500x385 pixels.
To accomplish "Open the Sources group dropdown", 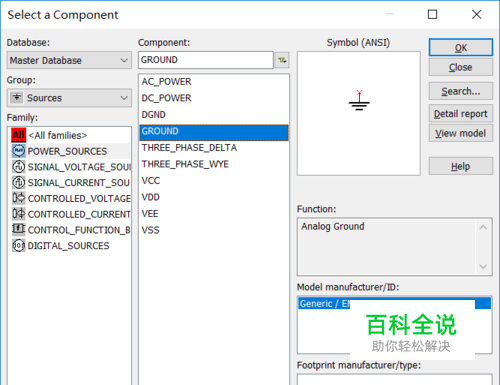I will coord(69,98).
